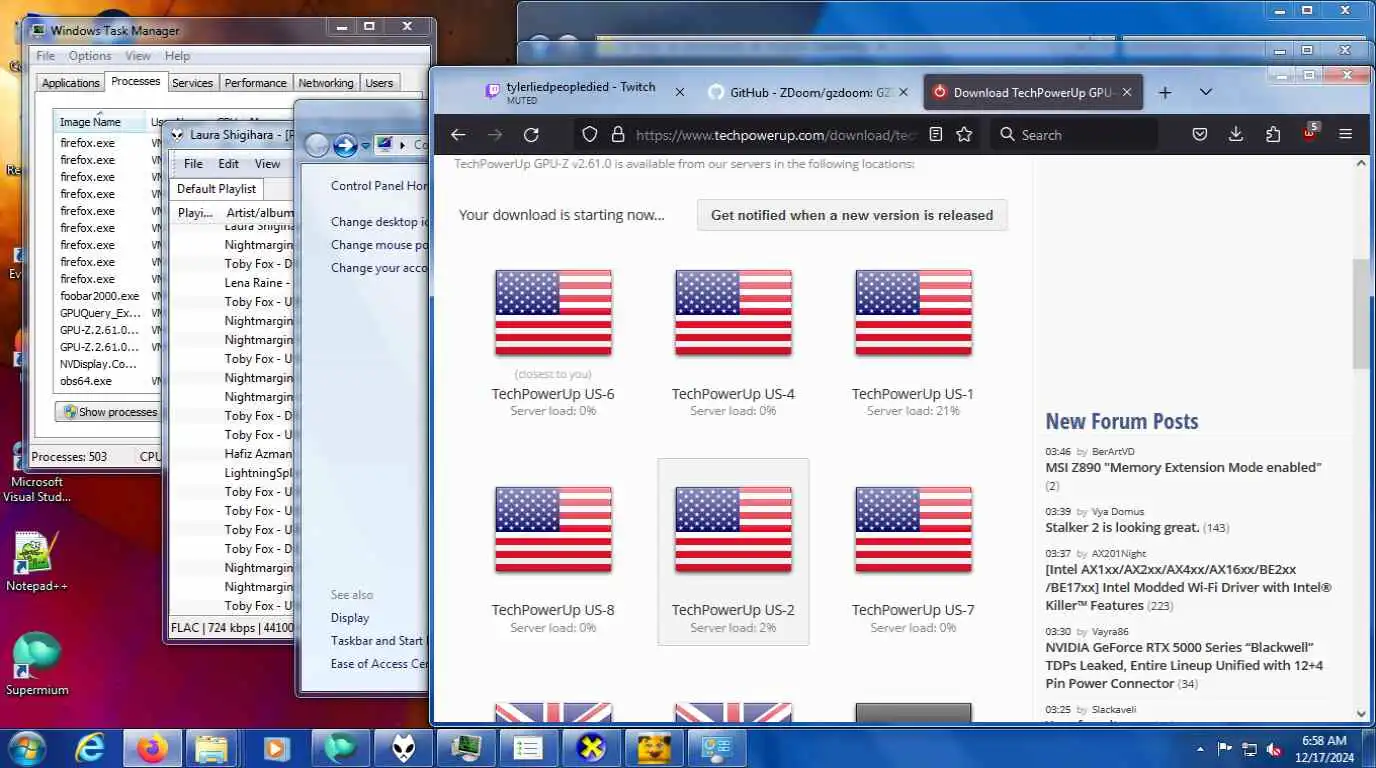
Task: Click the volume speaker tray icon
Action: tap(1274, 749)
